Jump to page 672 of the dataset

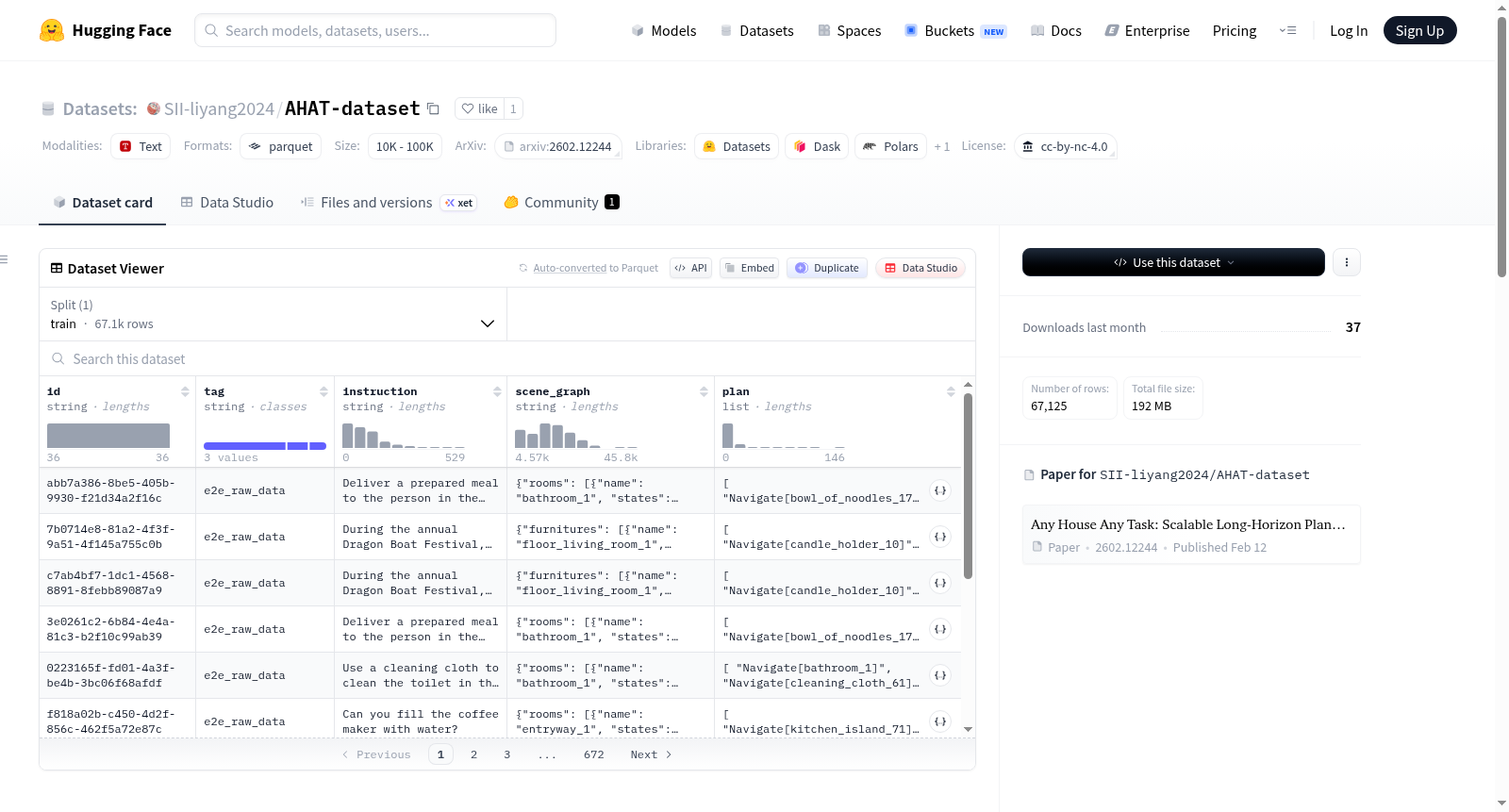(594, 754)
